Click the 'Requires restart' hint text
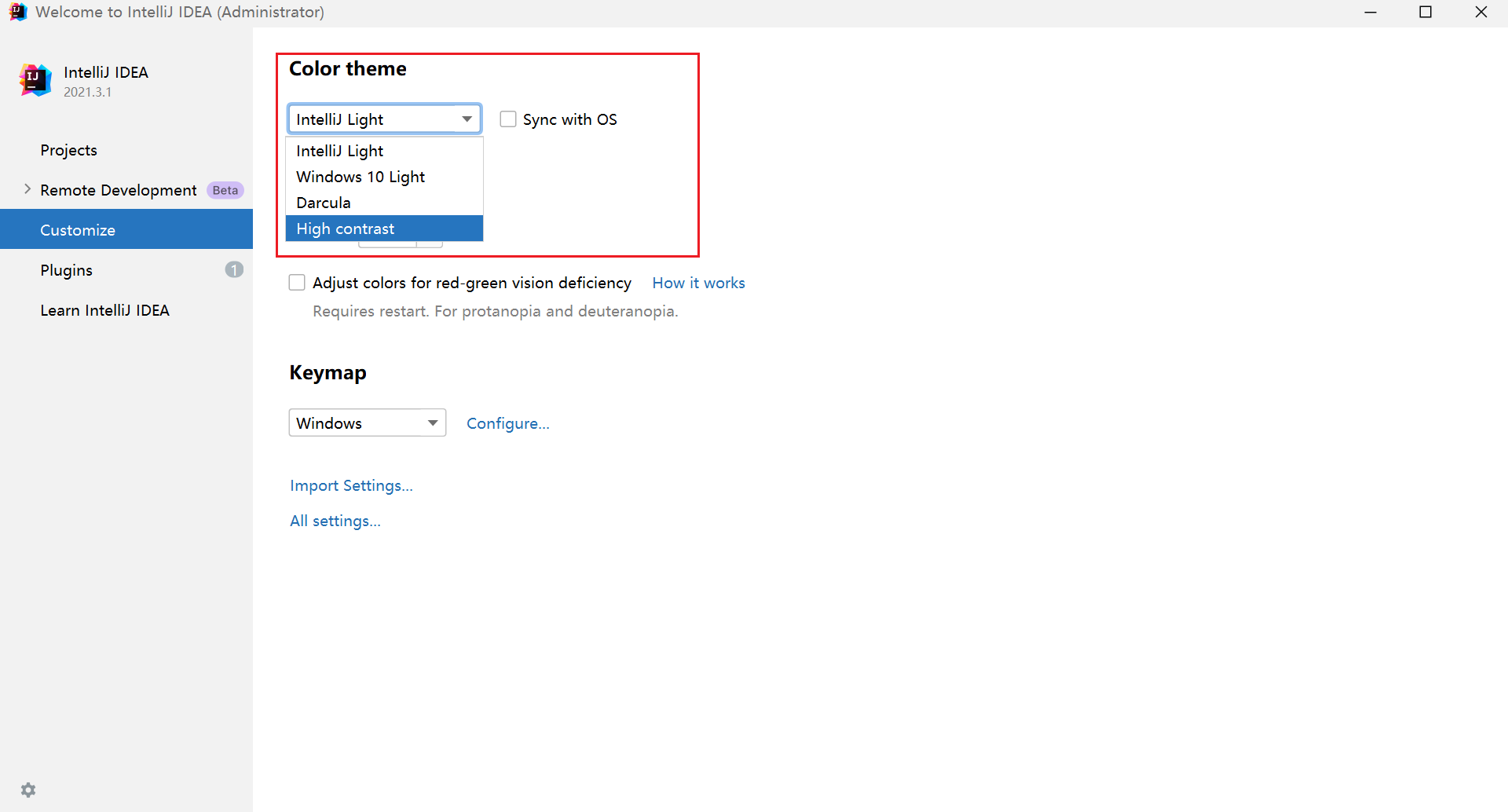This screenshot has height=812, width=1508. pyautogui.click(x=495, y=311)
